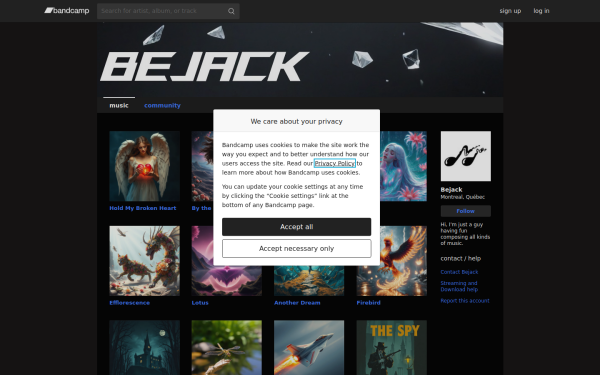Open the blue-haired woman album cover
The height and width of the screenshot is (375, 600).
tap(404, 166)
